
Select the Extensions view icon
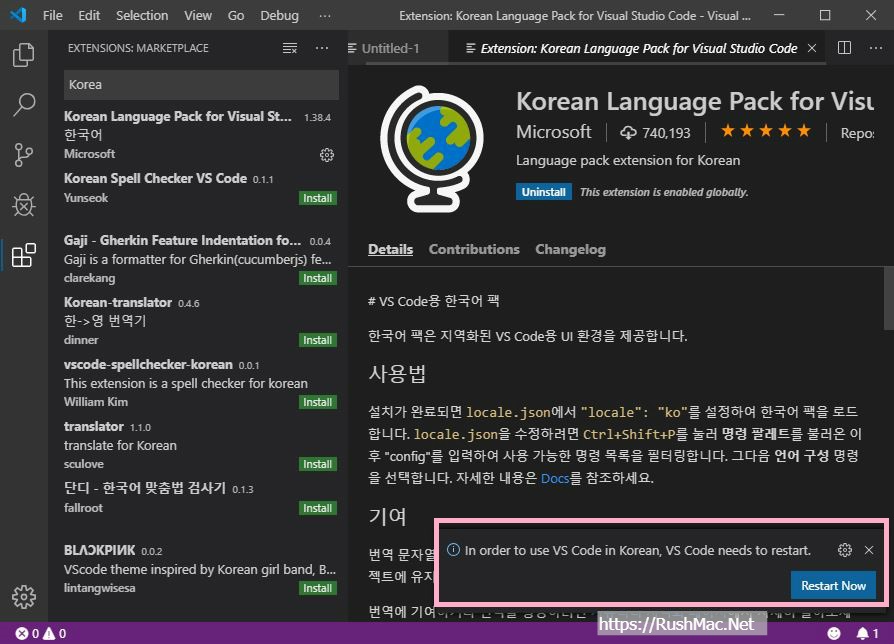[x=23, y=255]
